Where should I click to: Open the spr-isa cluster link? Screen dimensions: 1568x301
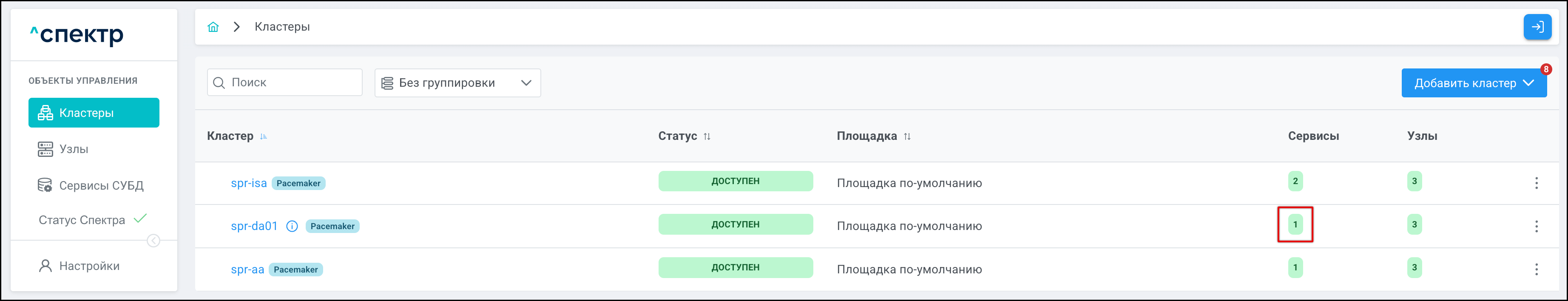click(x=248, y=183)
